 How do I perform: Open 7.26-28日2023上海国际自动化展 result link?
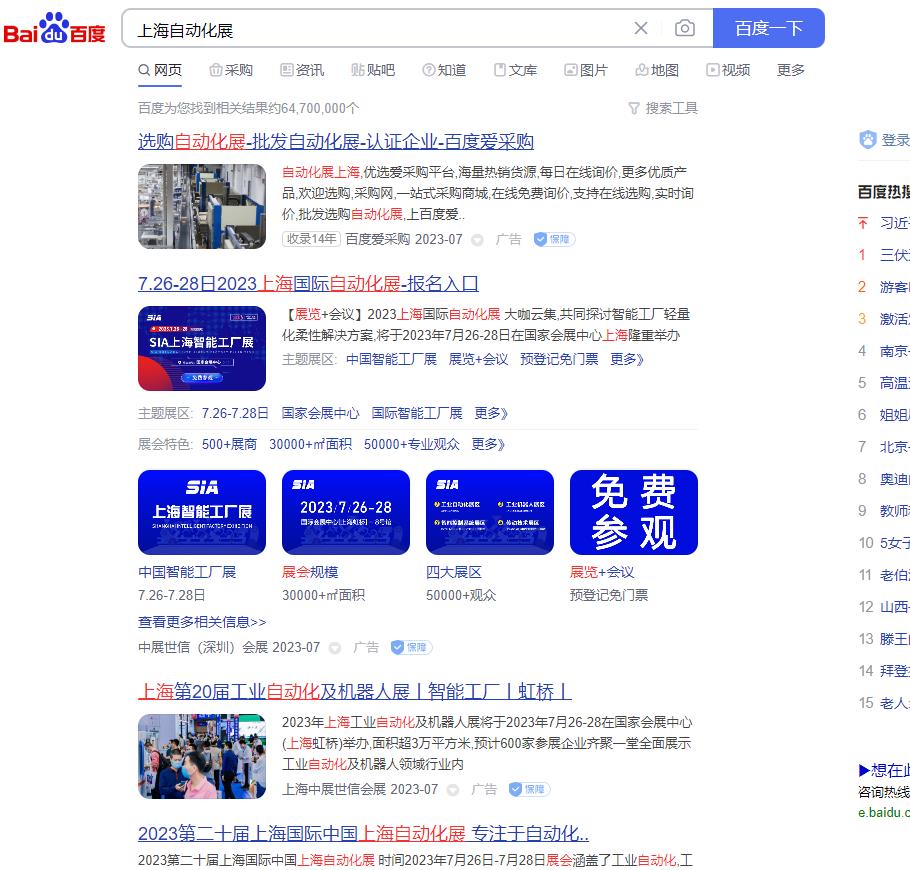(x=308, y=283)
